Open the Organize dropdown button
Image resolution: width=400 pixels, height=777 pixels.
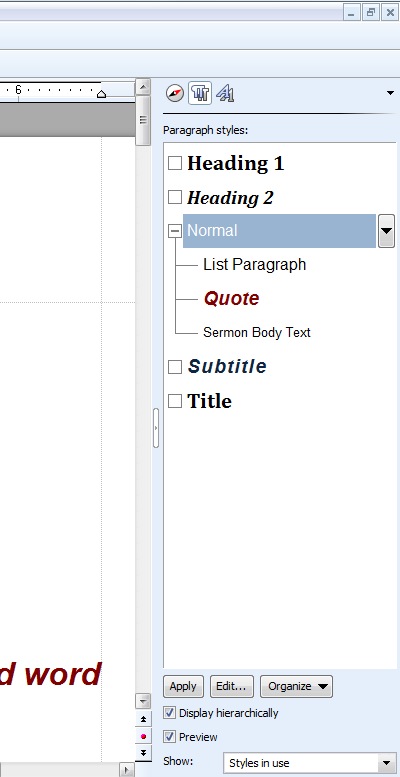click(296, 686)
